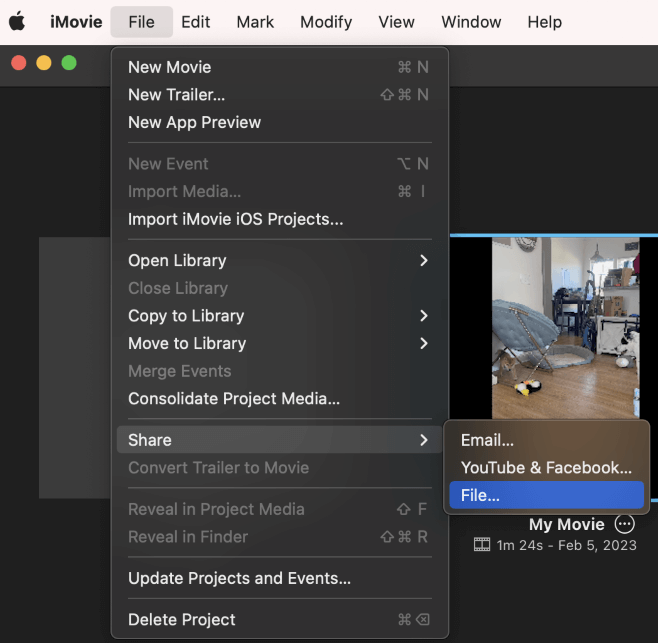658x643 pixels.
Task: Select File... in the Share submenu
Action: pos(480,495)
